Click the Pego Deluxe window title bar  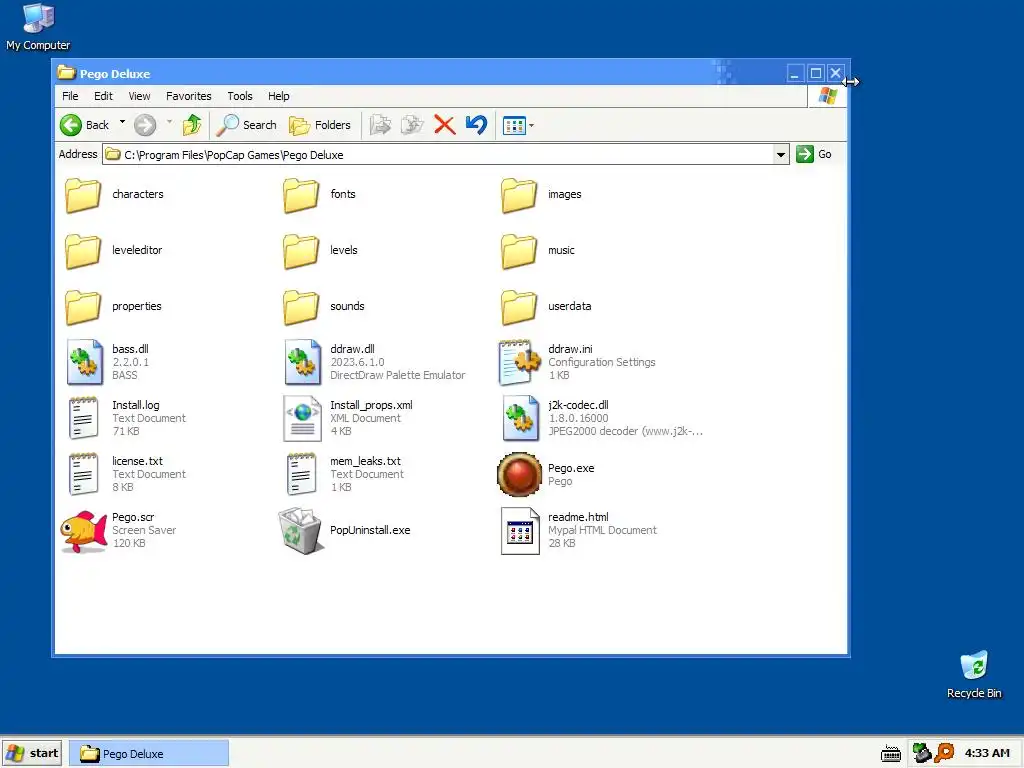click(x=418, y=73)
